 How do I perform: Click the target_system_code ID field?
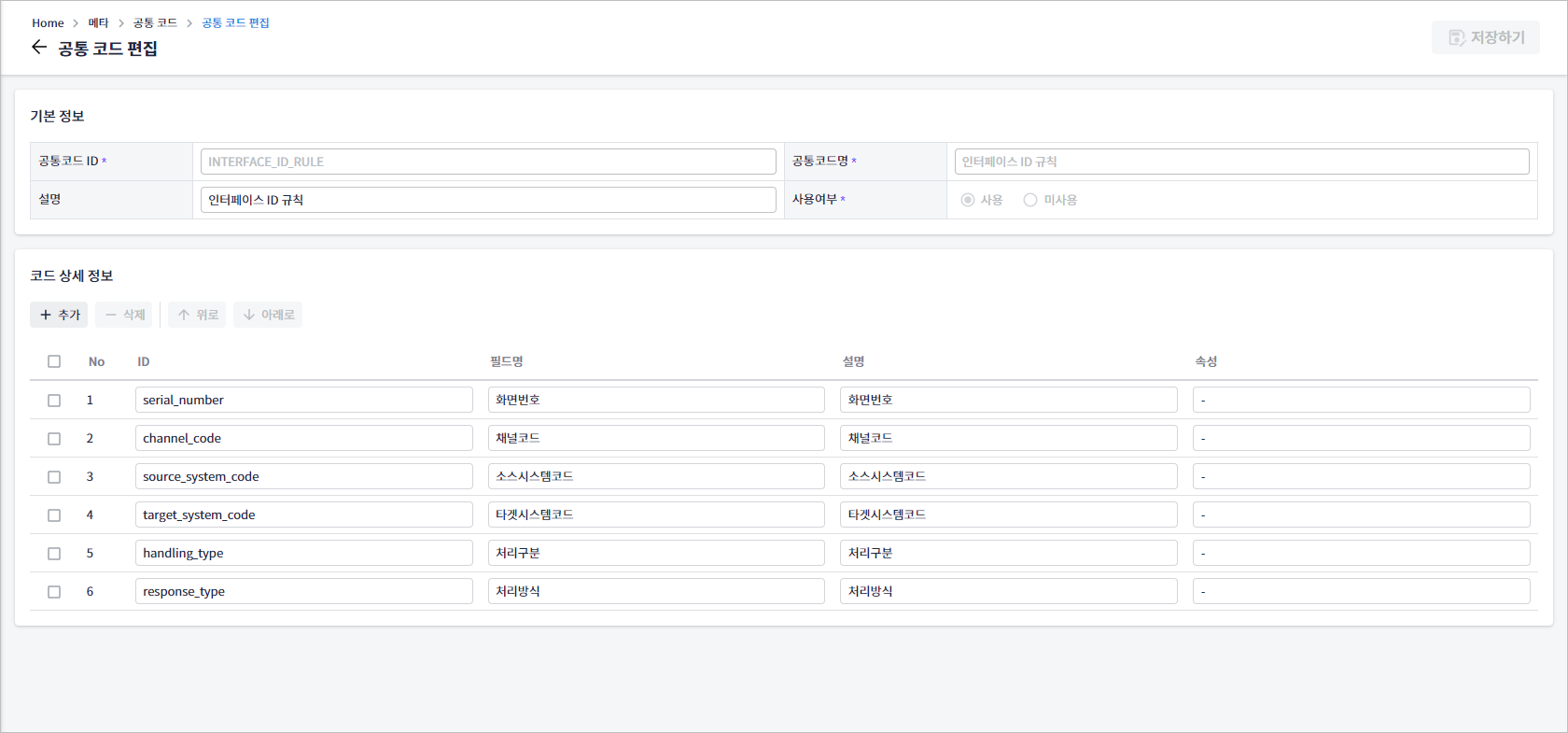[x=304, y=515]
